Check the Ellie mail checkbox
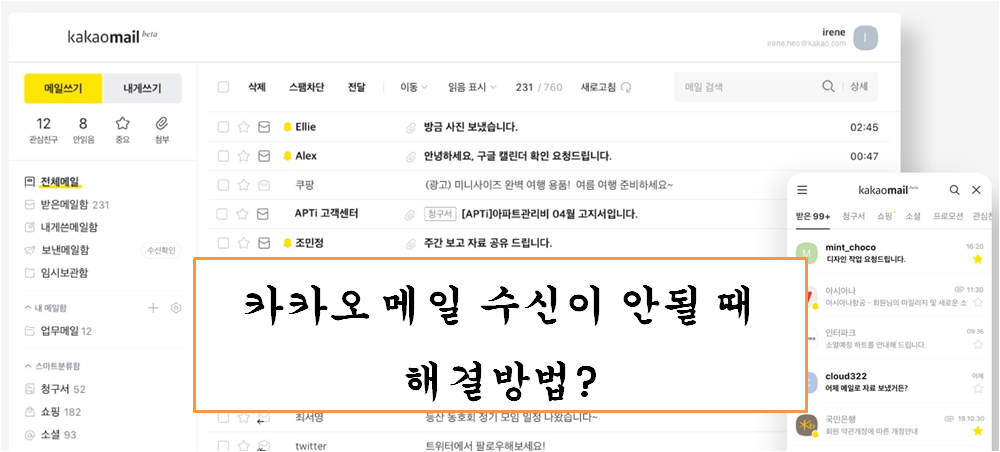1000x452 pixels. tap(223, 128)
